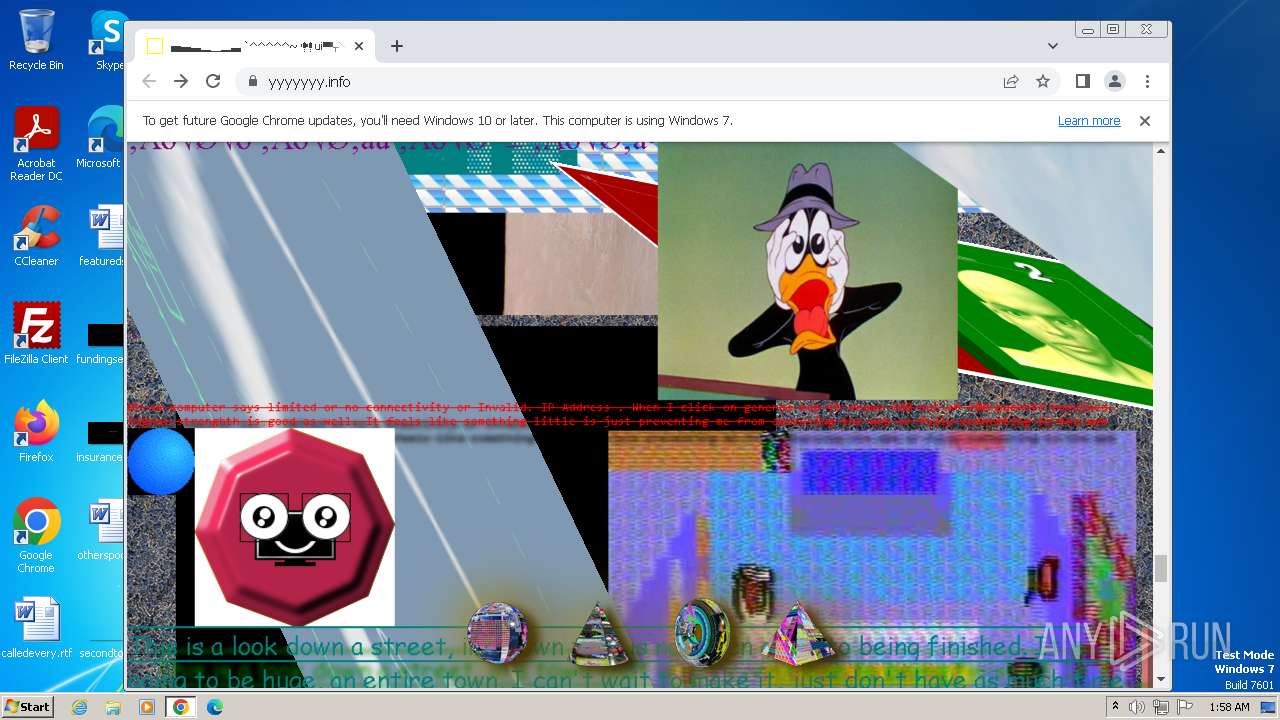Screen dimensions: 1280x720
Task: Click the green tilted portrait image
Action: pos(1055,325)
